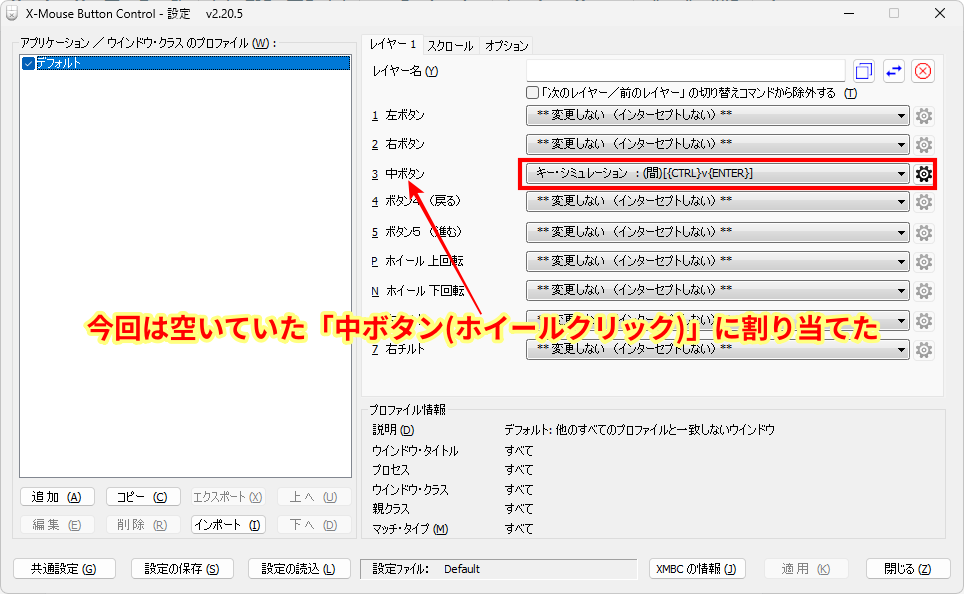Switch to the オプション tab

508,46
